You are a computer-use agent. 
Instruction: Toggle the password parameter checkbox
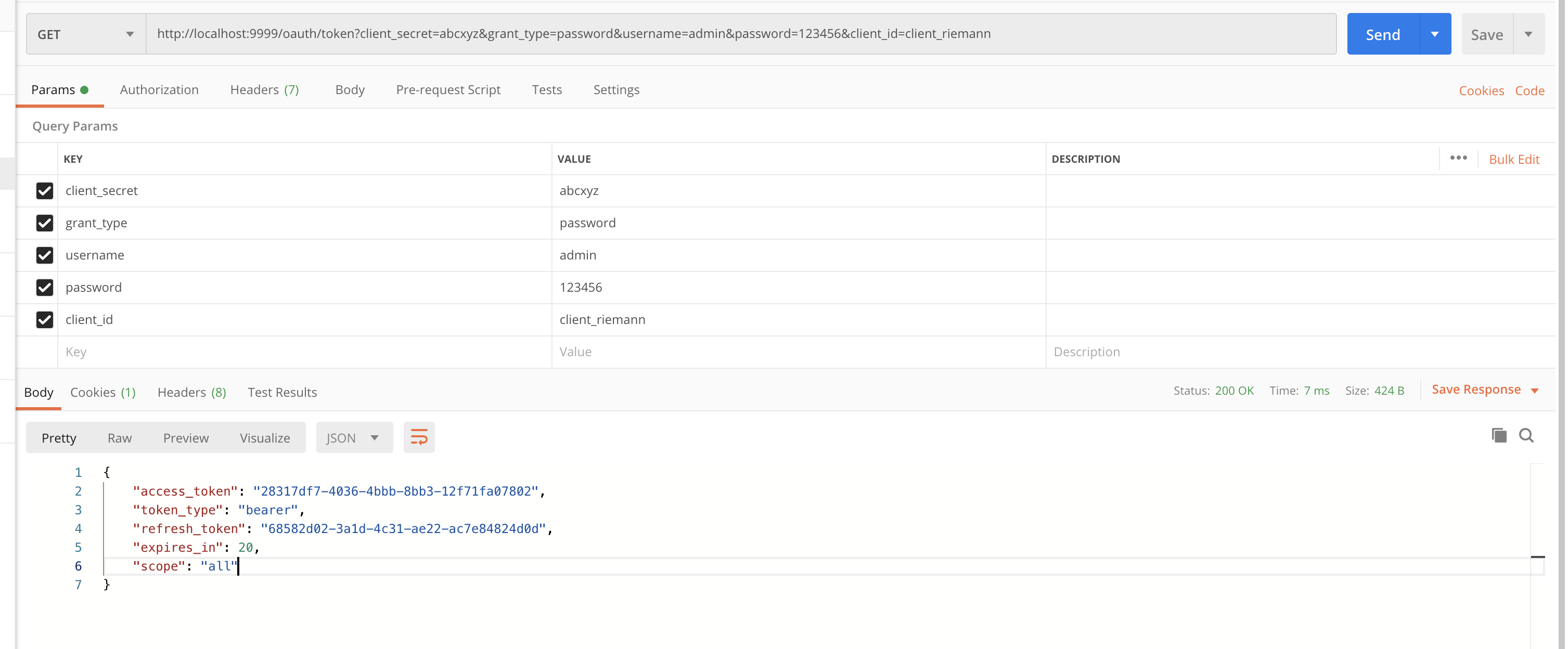point(44,288)
